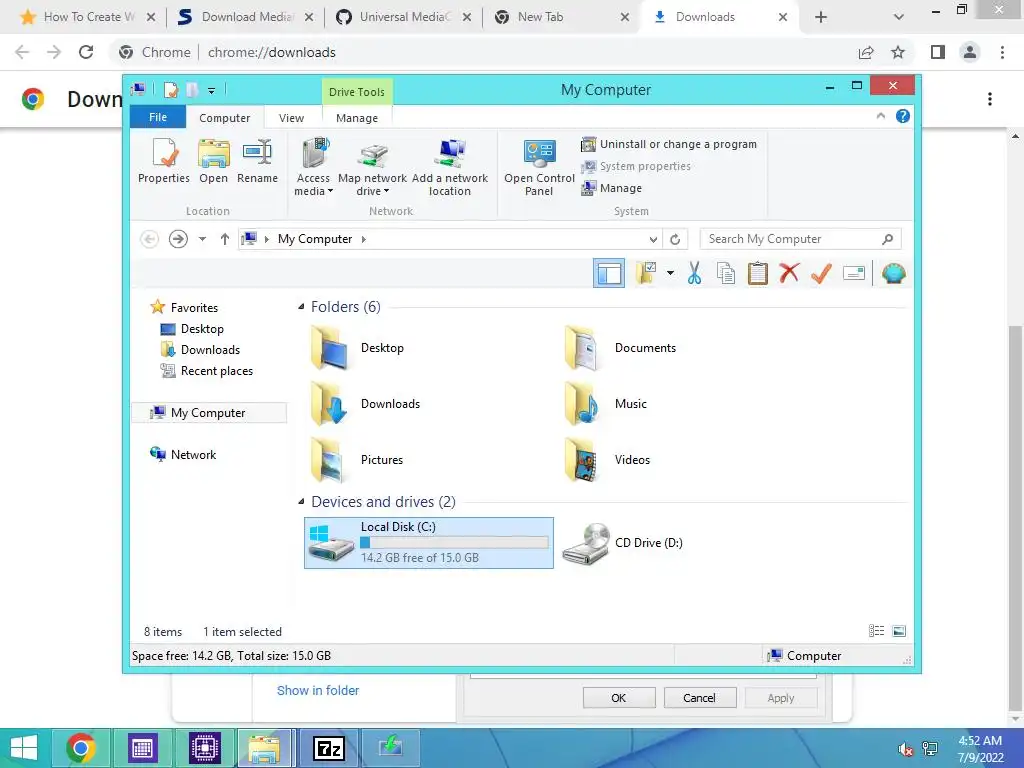Switch to details view icon
Viewport: 1024px width, 768px height.
point(876,631)
